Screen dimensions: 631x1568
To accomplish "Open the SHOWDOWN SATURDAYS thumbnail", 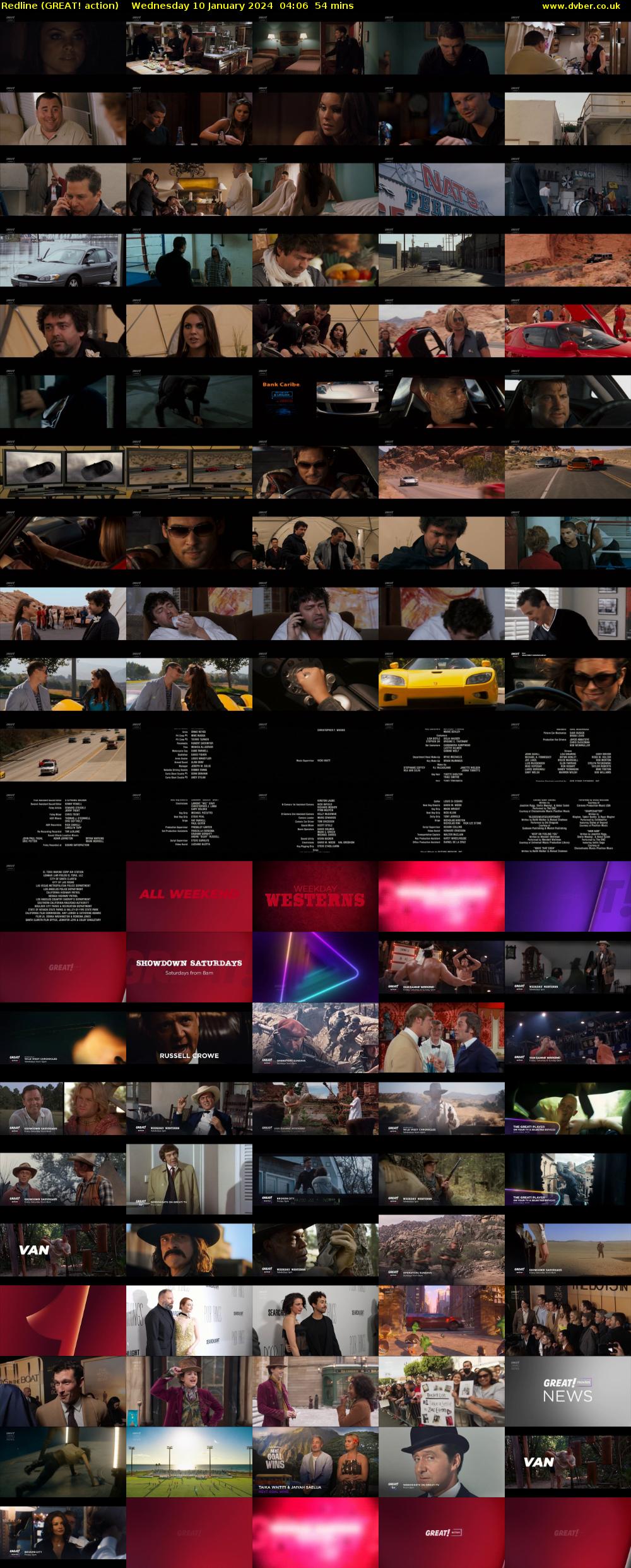I will click(189, 967).
